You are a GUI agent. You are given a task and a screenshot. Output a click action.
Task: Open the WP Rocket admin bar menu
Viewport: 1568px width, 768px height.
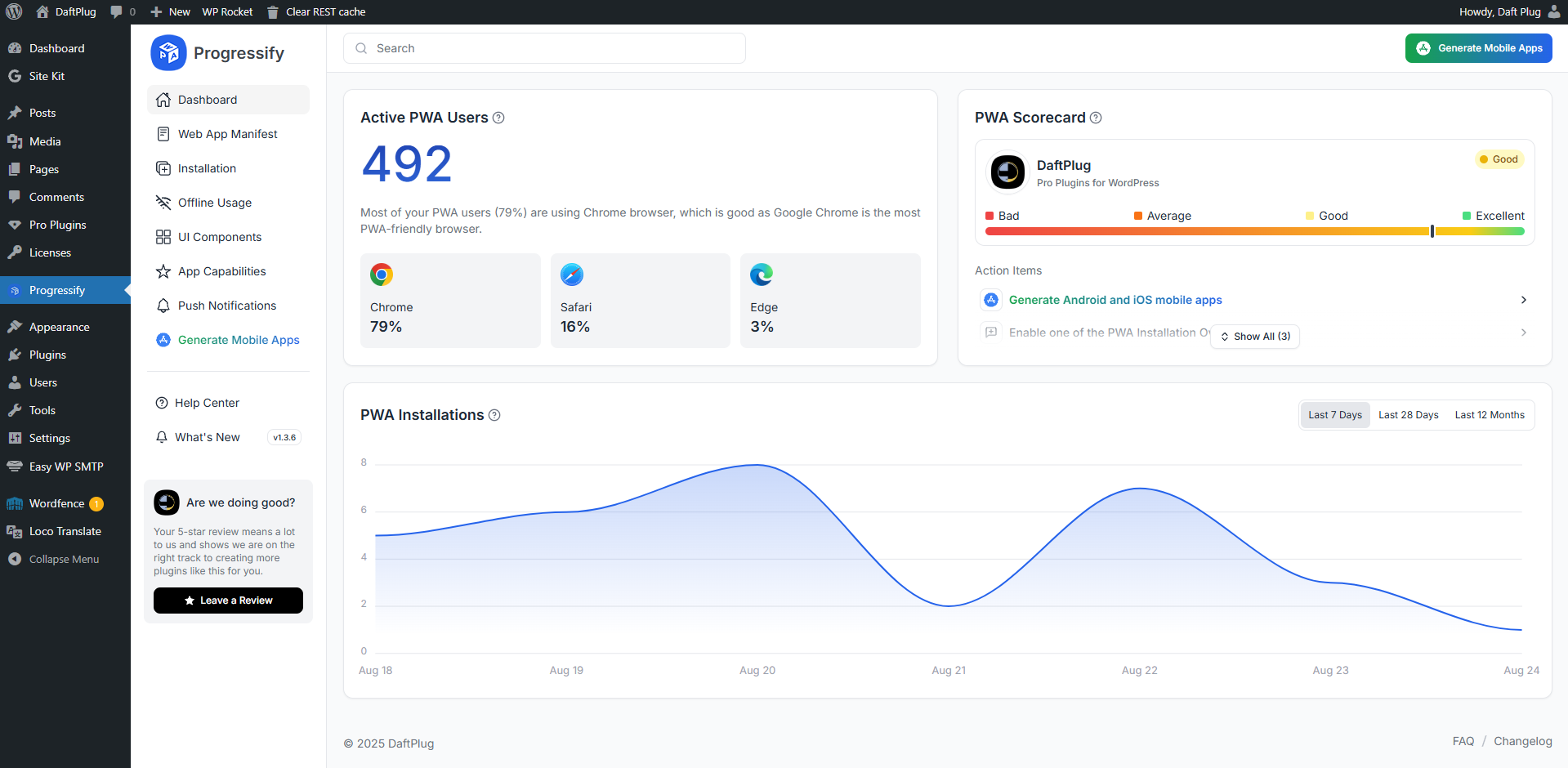[x=227, y=11]
